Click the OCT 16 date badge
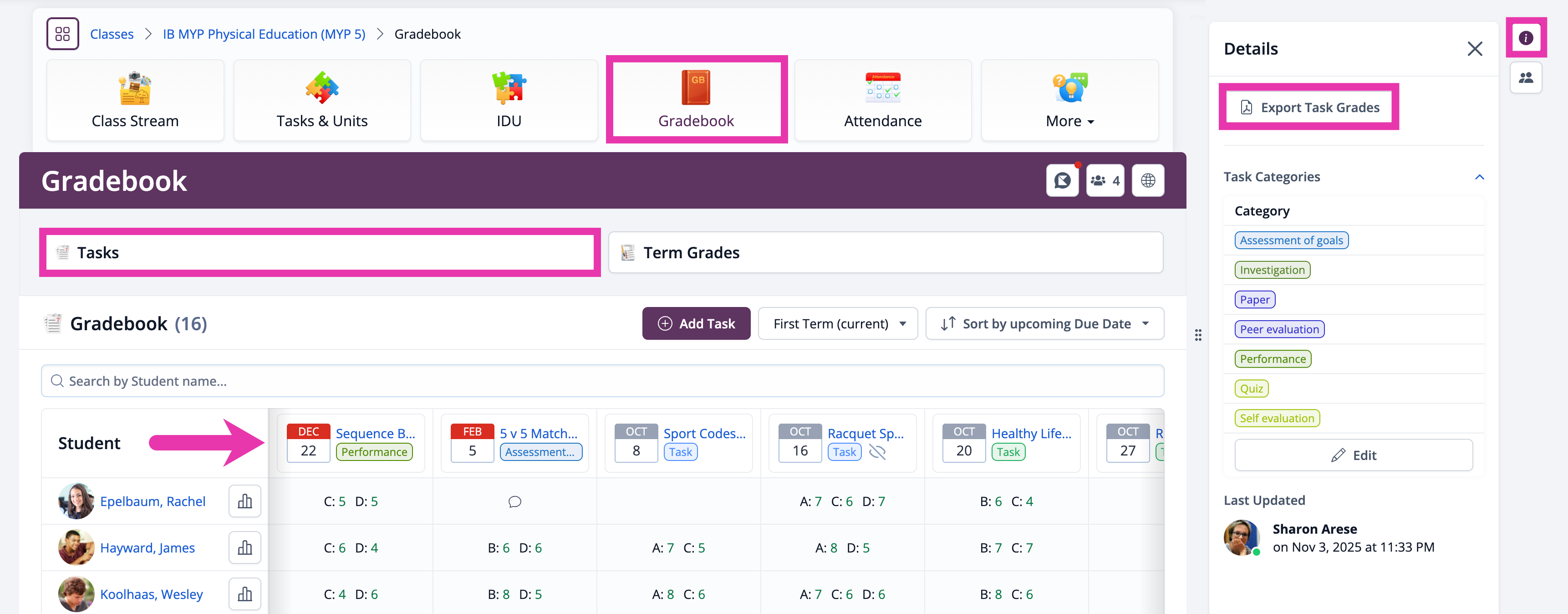1568x614 pixels. click(800, 443)
